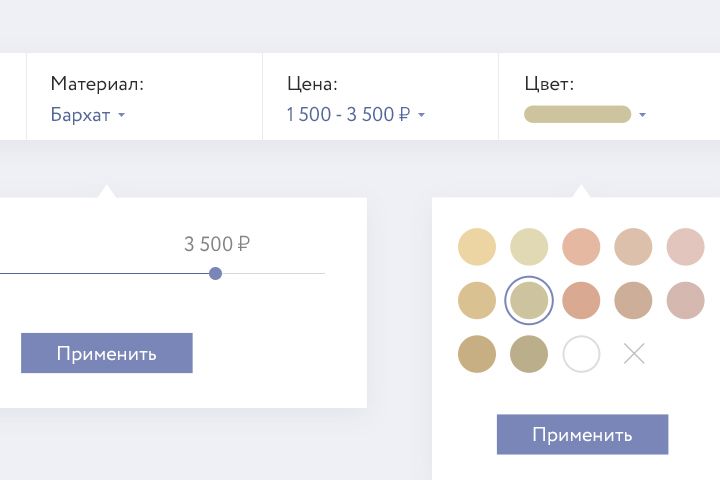Click the X clear-color icon
Viewport: 720px width, 480px height.
634,353
